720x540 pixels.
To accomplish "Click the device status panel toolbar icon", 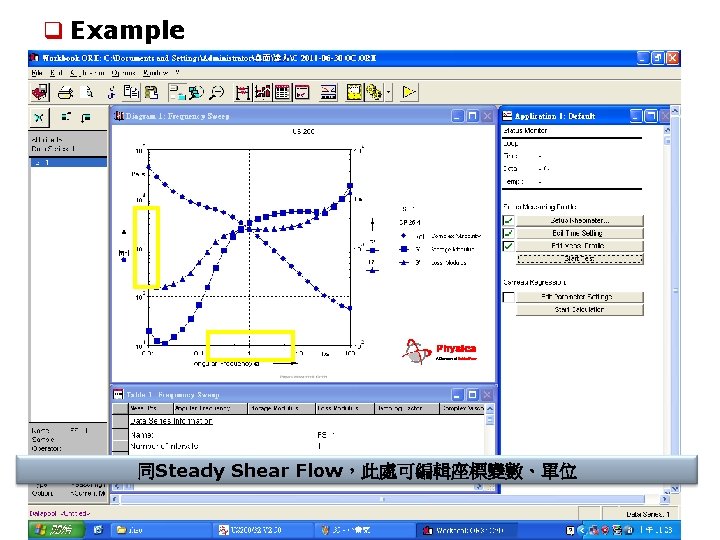I will 328,92.
